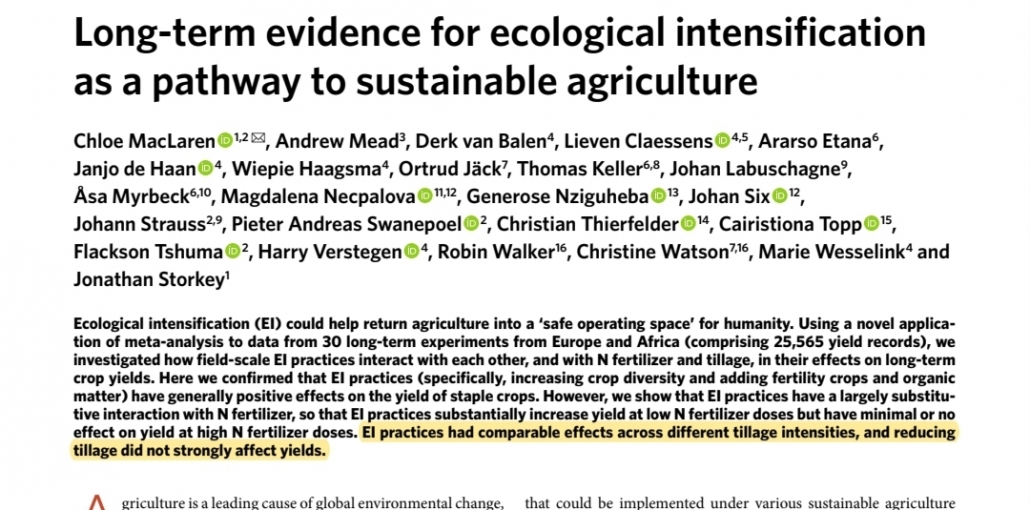Click affiliation superscript 16 after Robin Walker
1030x510 pixels.
pos(560,247)
